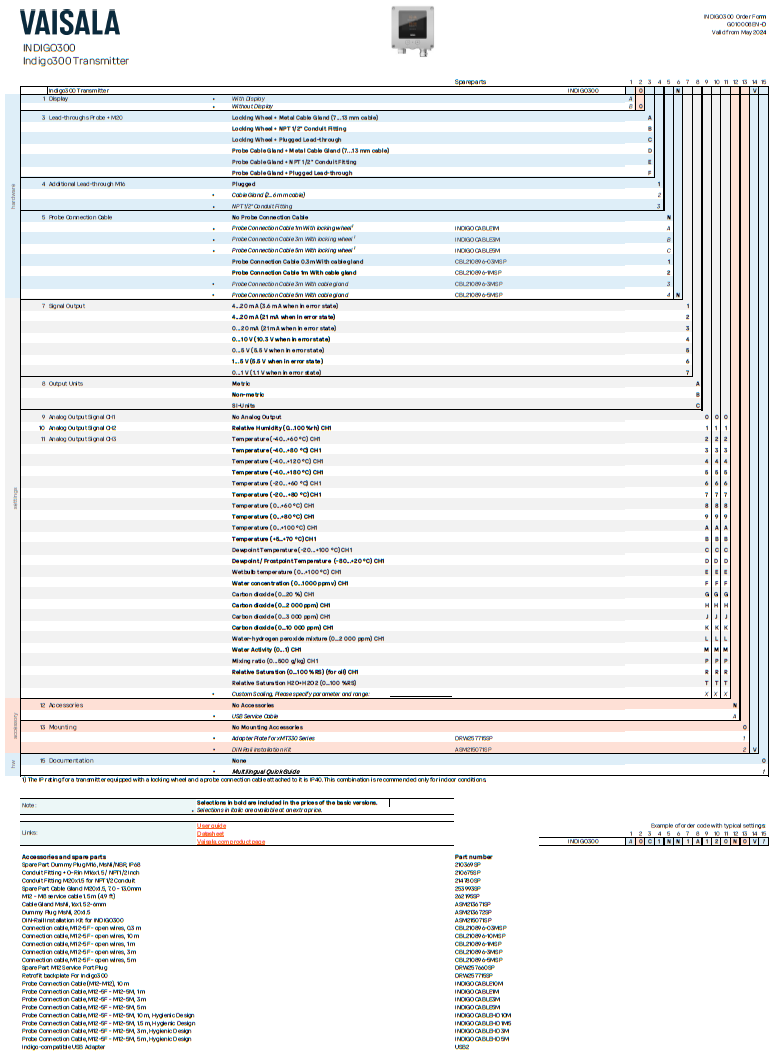Select 'USB Service Cable' accessory option
Viewport: 777px width, 1057px height.
point(255,716)
